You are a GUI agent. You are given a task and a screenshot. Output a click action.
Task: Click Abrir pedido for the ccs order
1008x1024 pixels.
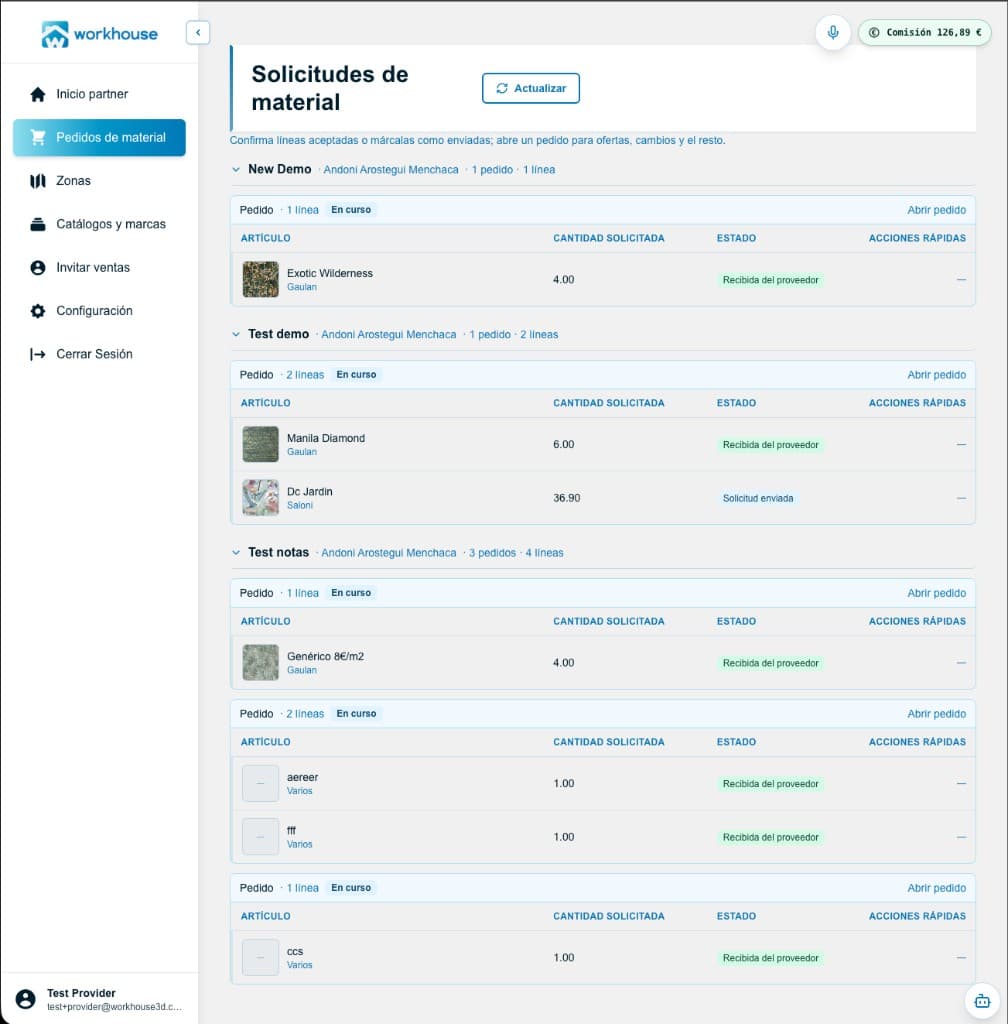tap(936, 888)
